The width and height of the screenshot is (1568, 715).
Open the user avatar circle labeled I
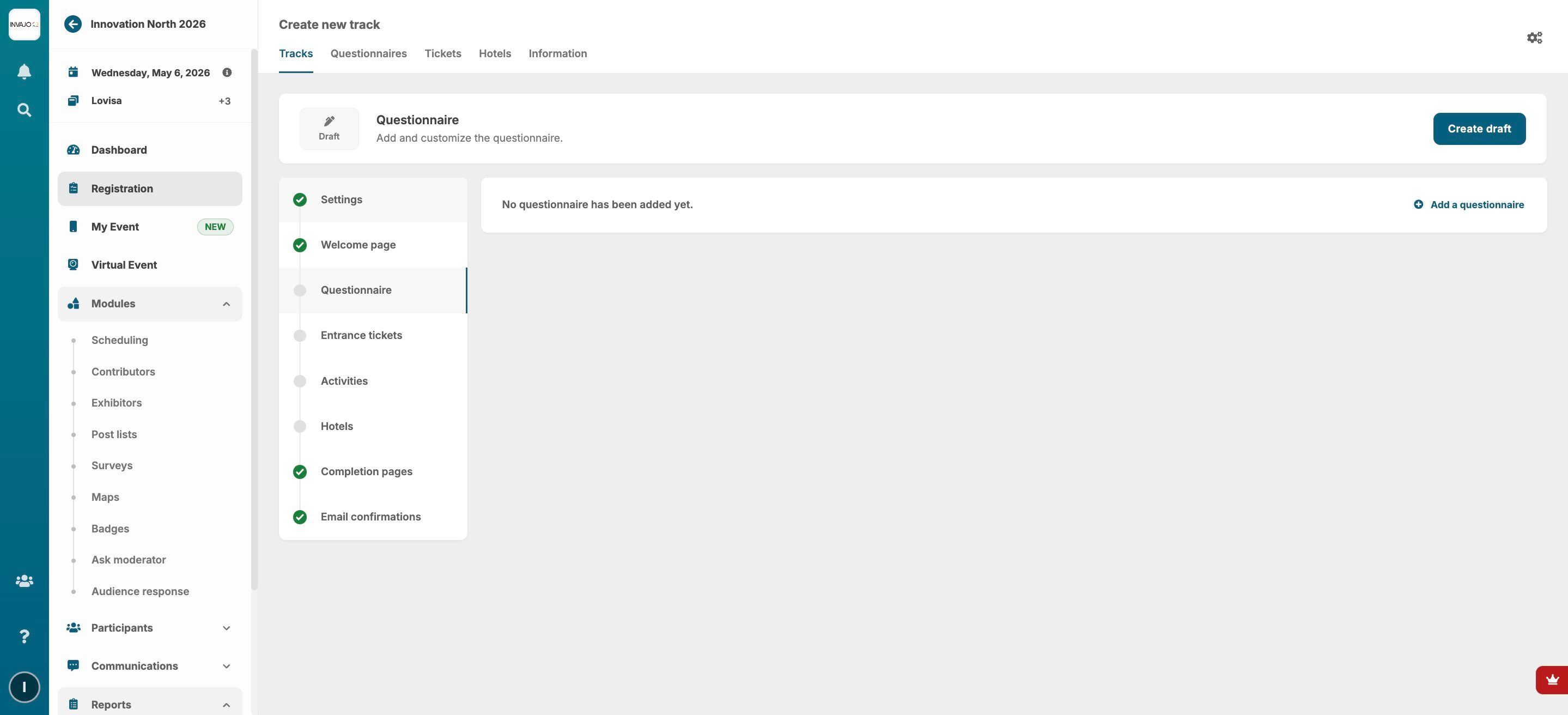[x=25, y=687]
